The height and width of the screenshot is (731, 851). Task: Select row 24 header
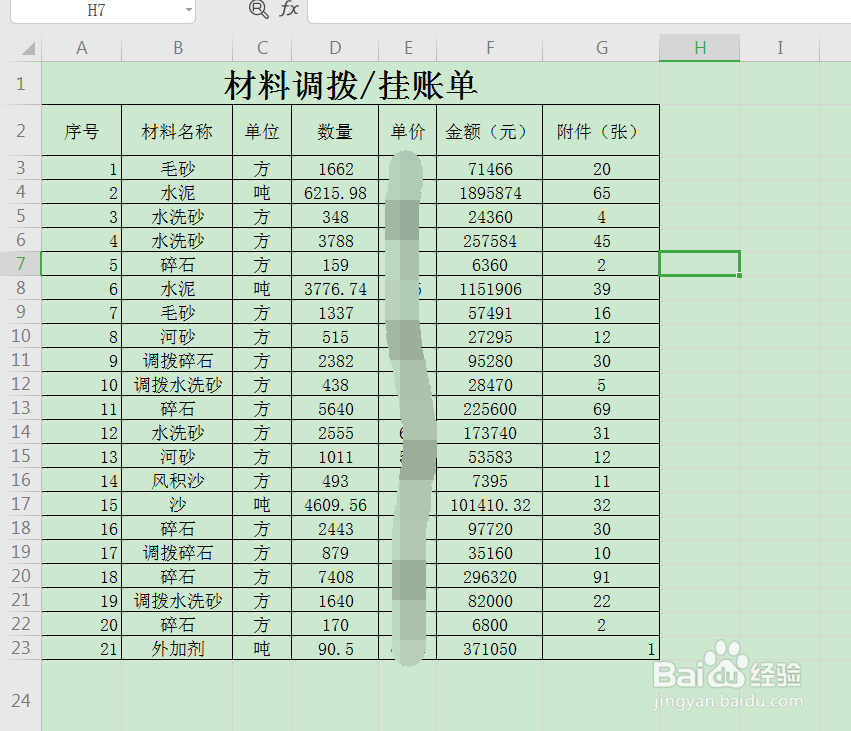point(21,700)
